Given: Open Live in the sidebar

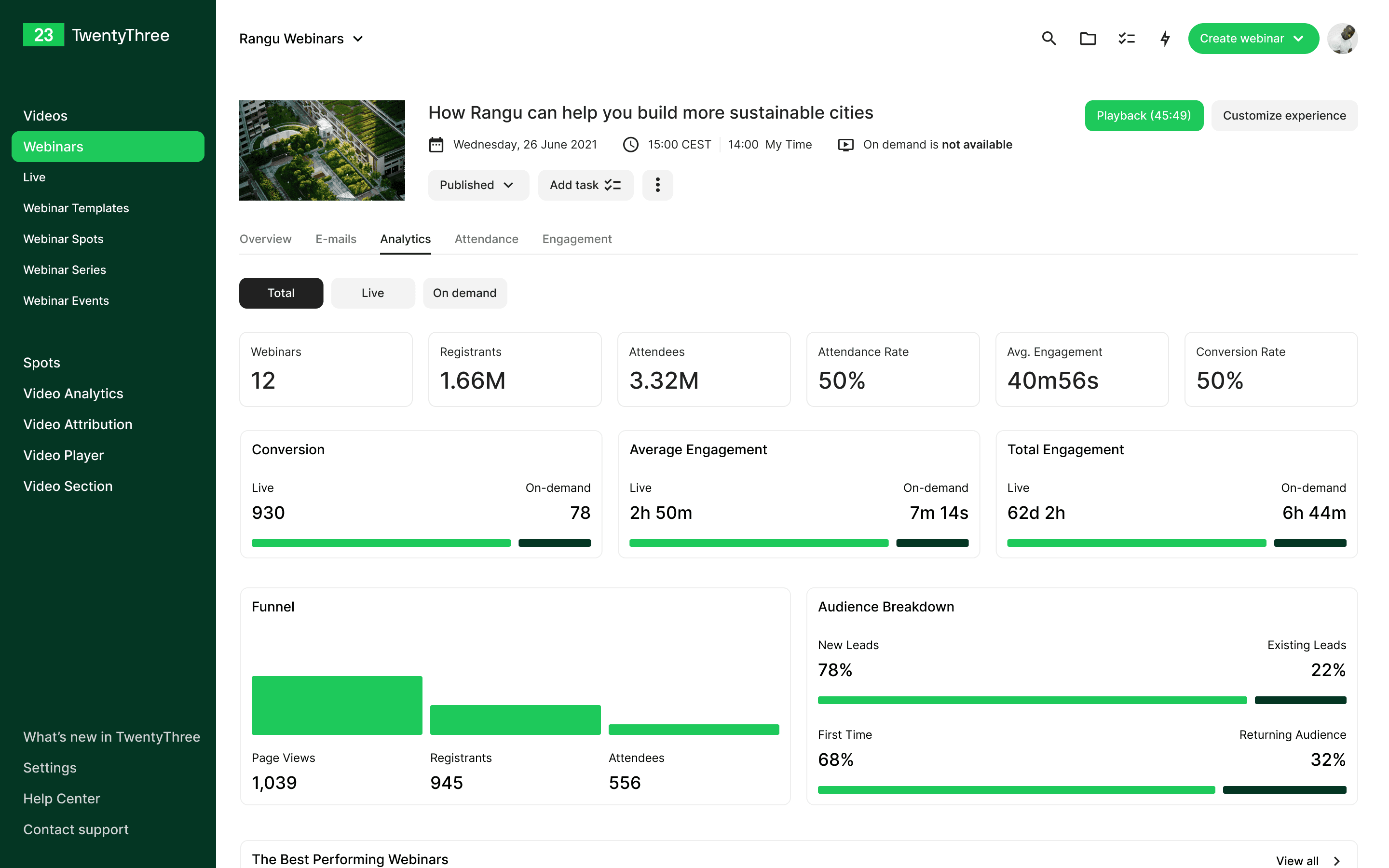Looking at the screenshot, I should (x=34, y=177).
